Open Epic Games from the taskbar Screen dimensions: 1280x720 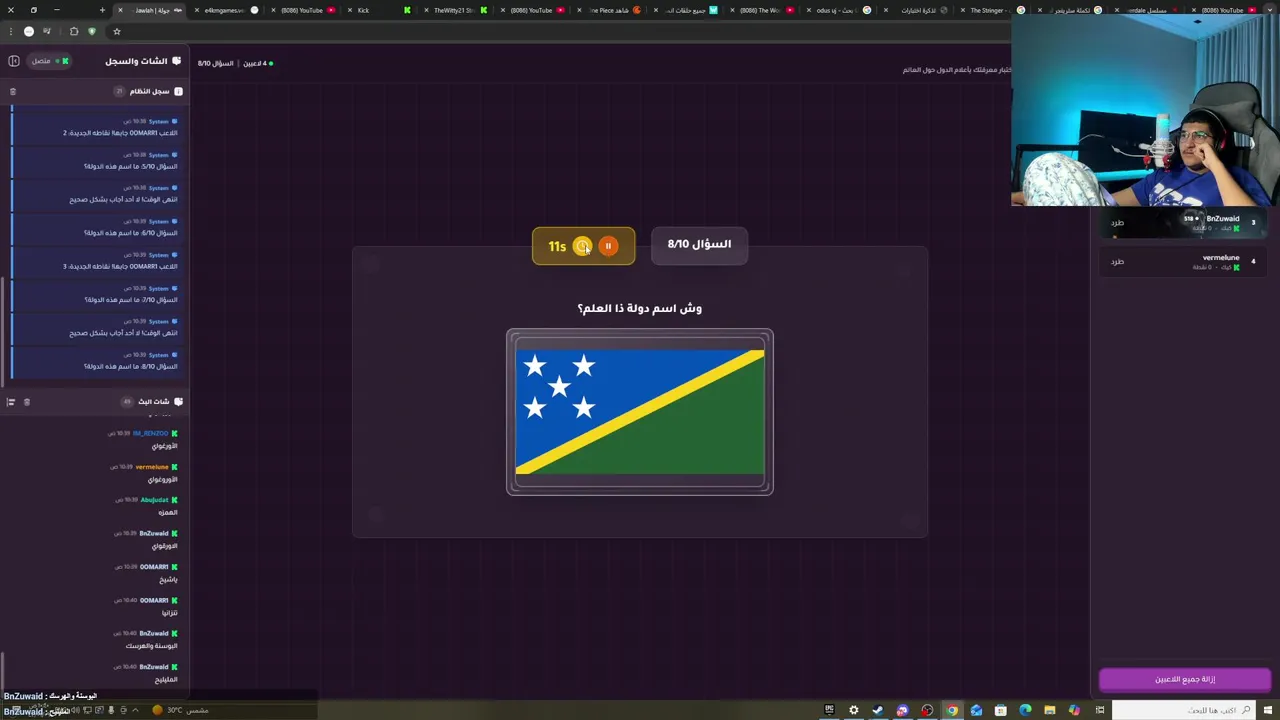(829, 710)
